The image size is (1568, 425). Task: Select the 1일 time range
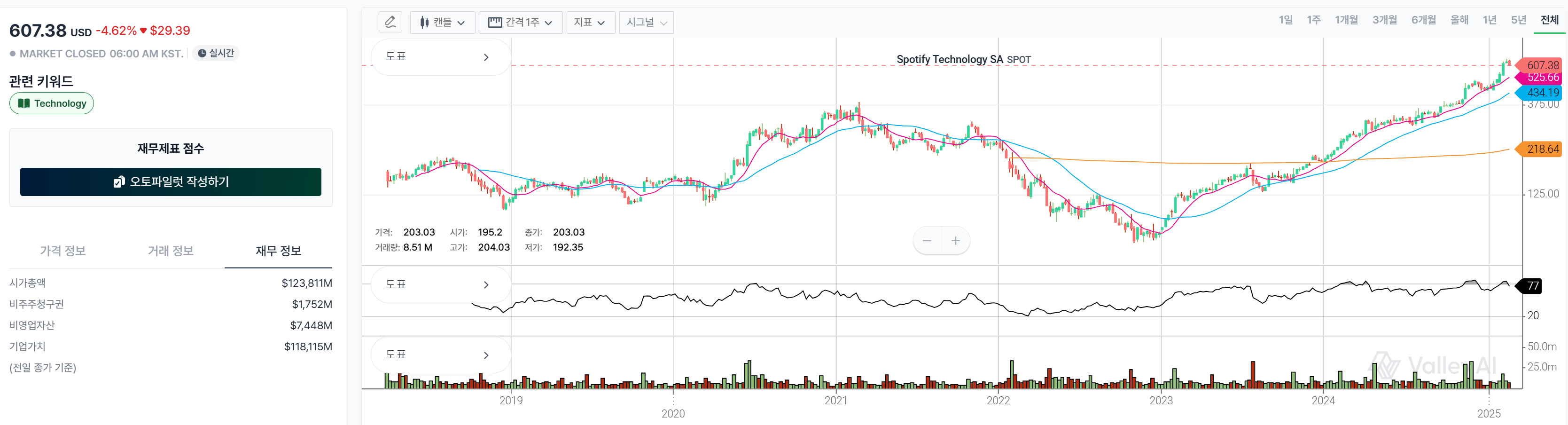tap(1285, 20)
